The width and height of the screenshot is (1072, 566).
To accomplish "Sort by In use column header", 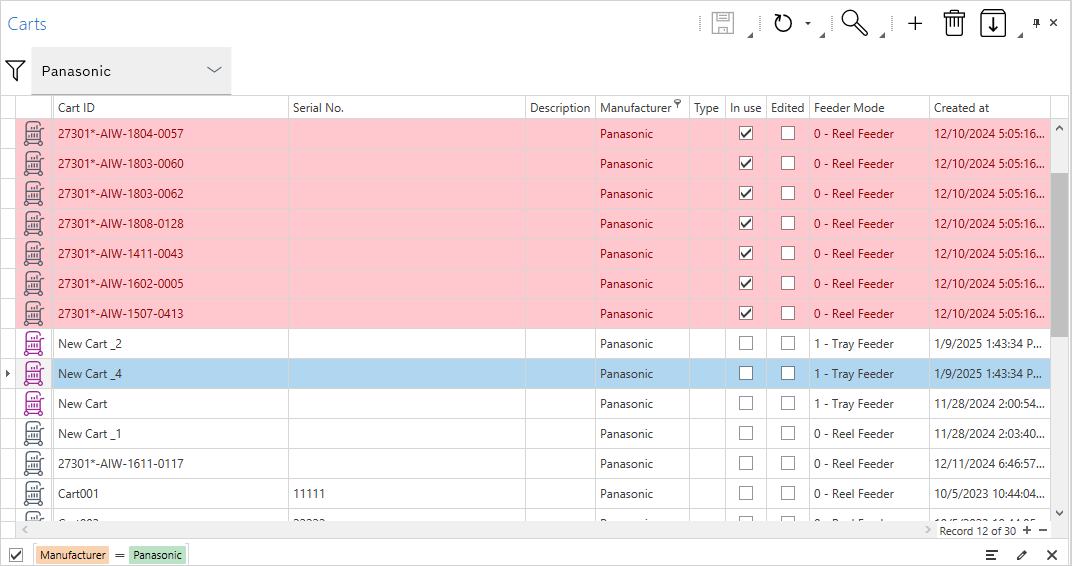I will pos(745,107).
